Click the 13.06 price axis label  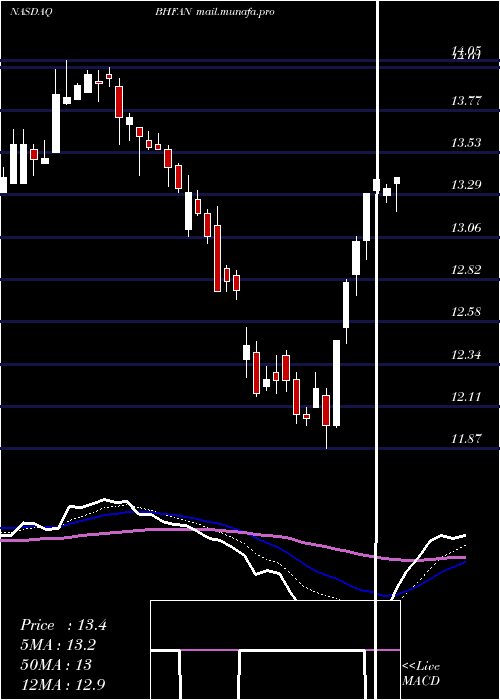pos(466,228)
